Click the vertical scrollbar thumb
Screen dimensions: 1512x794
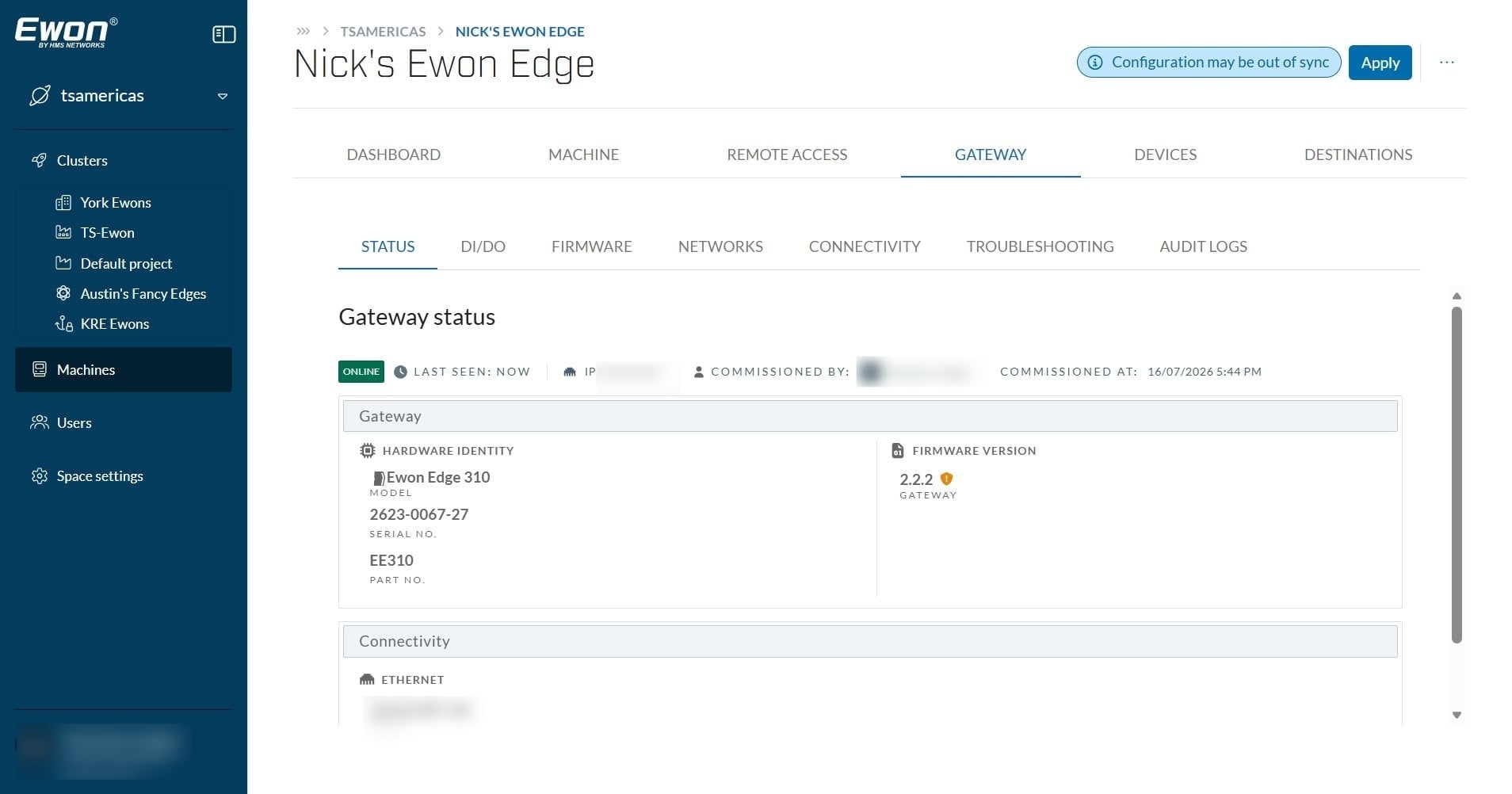click(x=1457, y=475)
